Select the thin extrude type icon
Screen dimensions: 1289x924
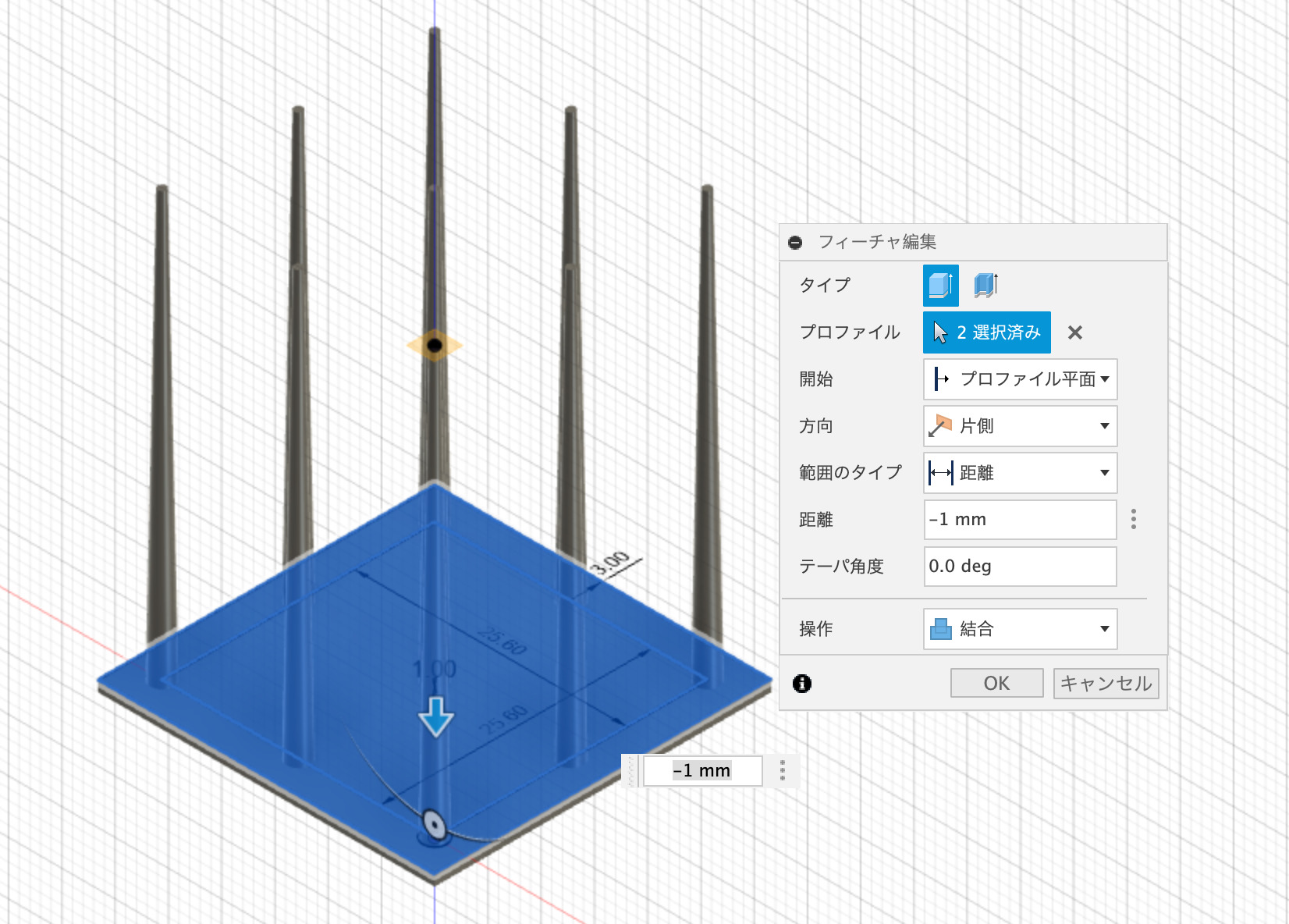(986, 285)
